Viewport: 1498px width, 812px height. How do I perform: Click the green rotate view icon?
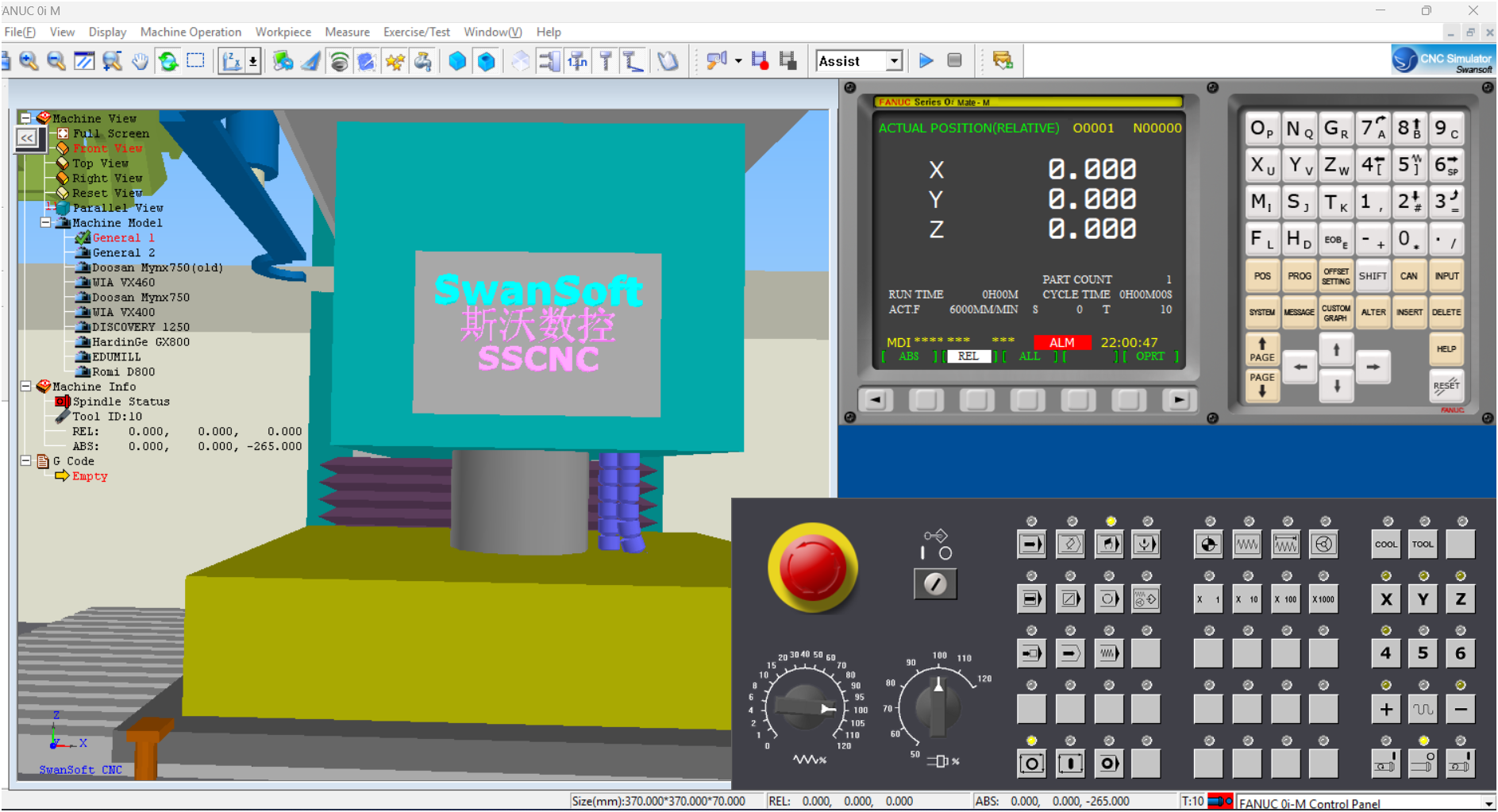[x=168, y=61]
